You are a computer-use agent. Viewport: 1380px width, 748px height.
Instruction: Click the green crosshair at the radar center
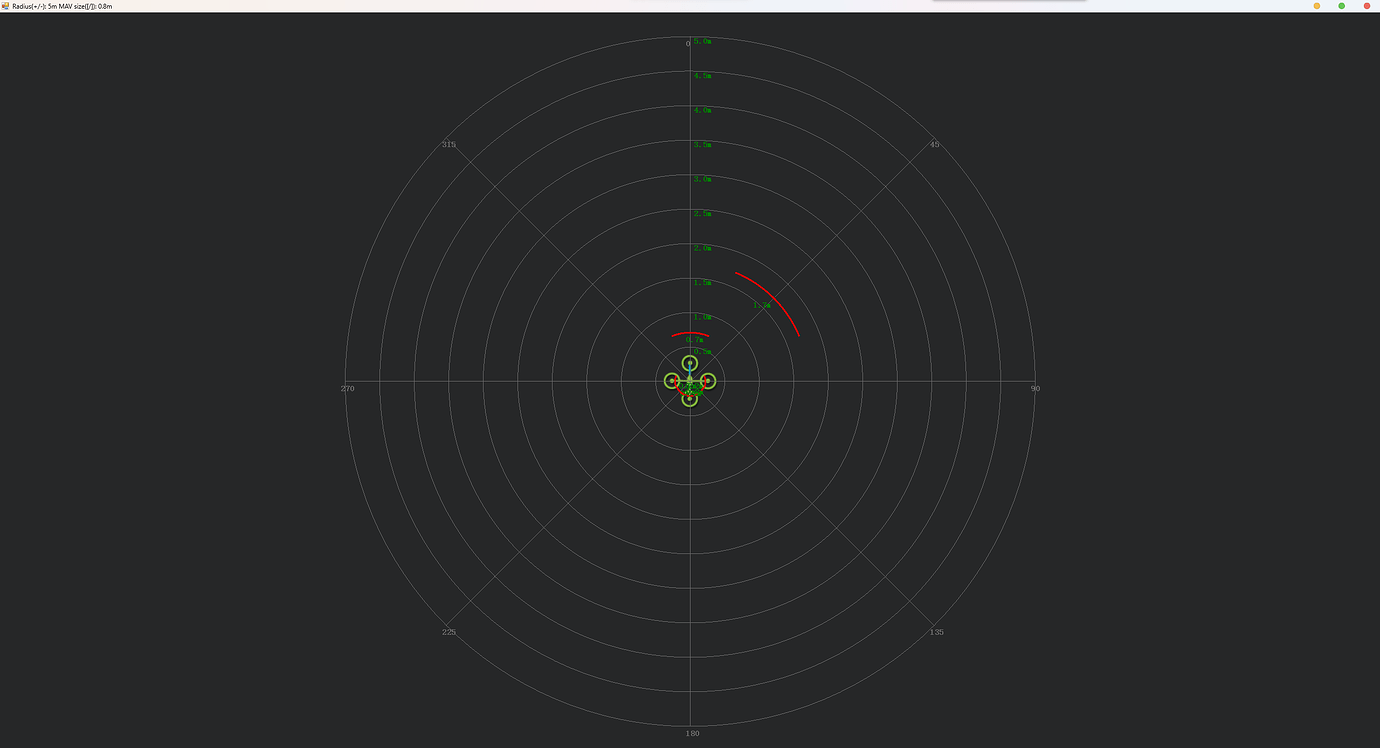tap(690, 380)
